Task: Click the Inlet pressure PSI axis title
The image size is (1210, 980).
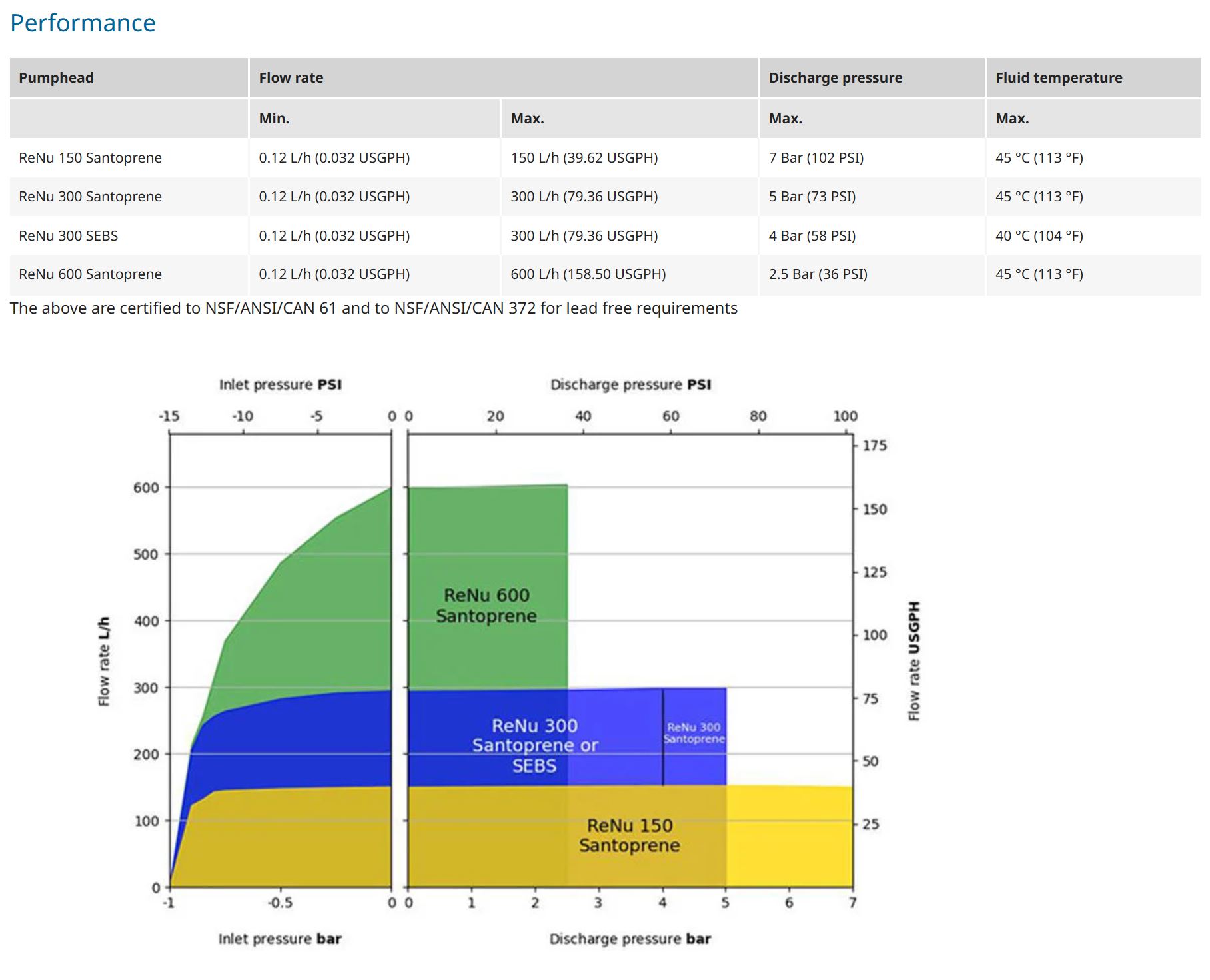Action: point(280,384)
